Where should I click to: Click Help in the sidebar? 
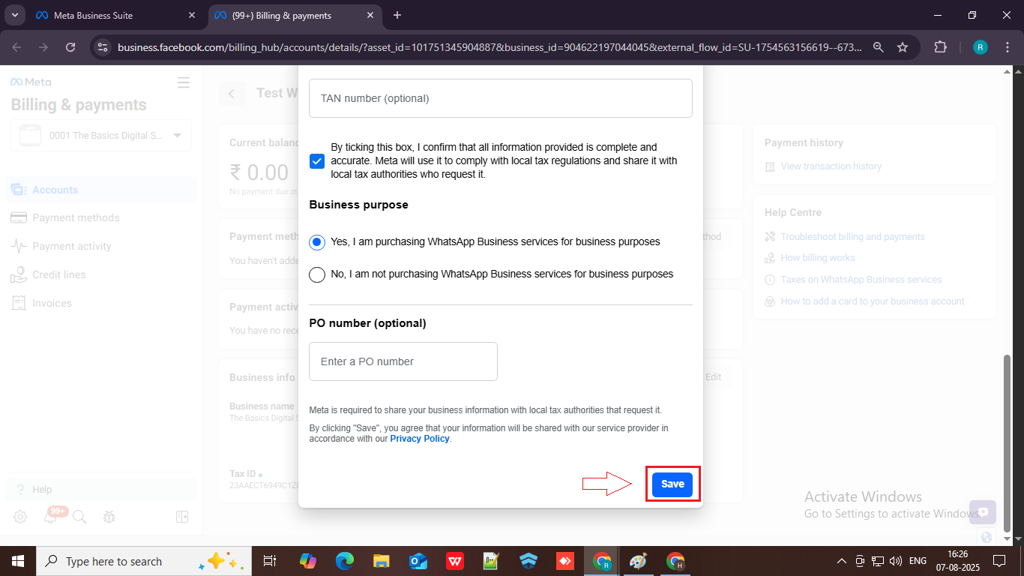coord(101,489)
